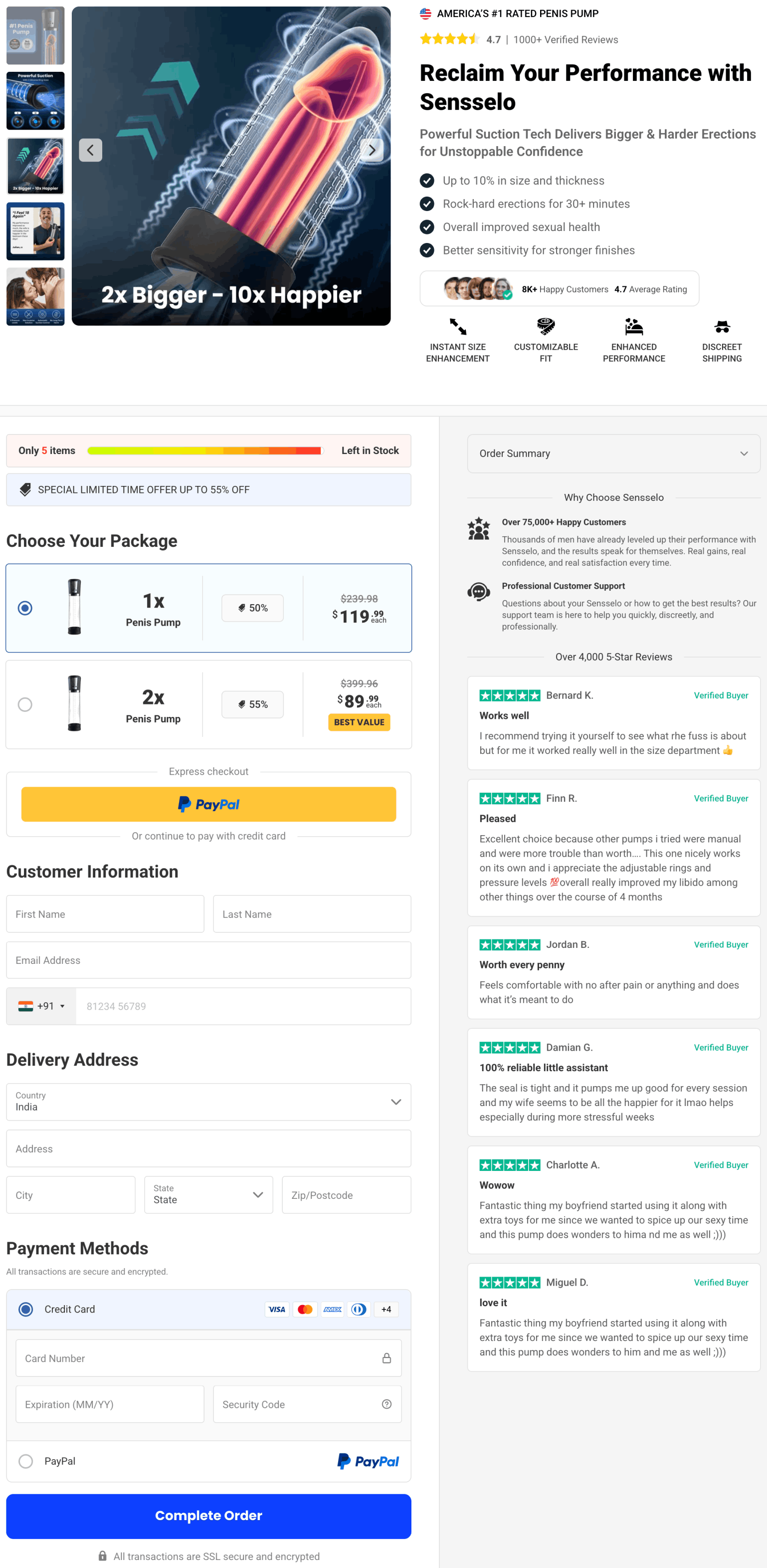Click the Mastercard icon
The image size is (767, 1568).
305,1309
